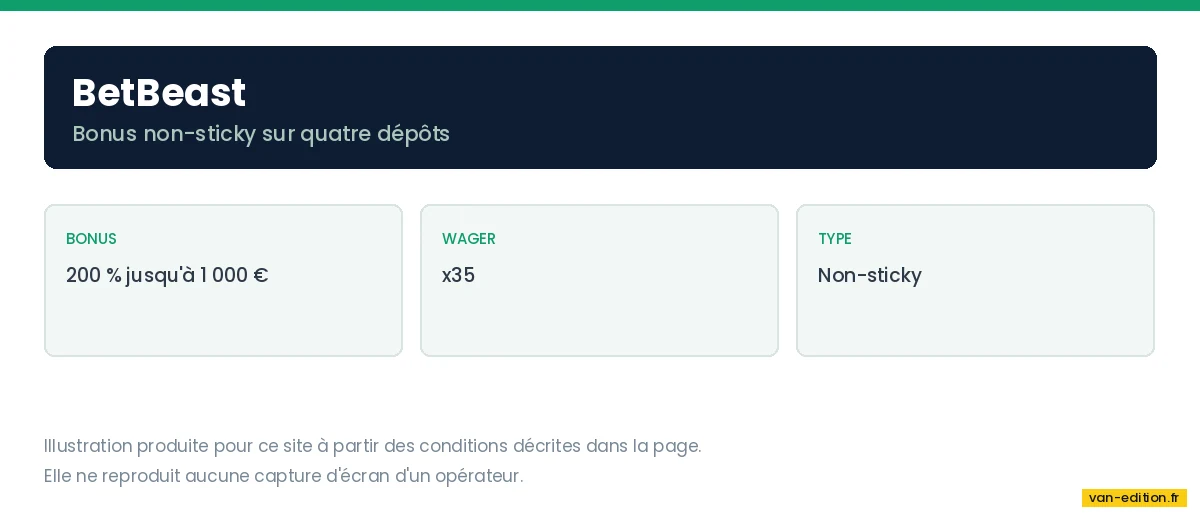Click the 200 % jusqu'à 1 000 € text

pos(167,275)
